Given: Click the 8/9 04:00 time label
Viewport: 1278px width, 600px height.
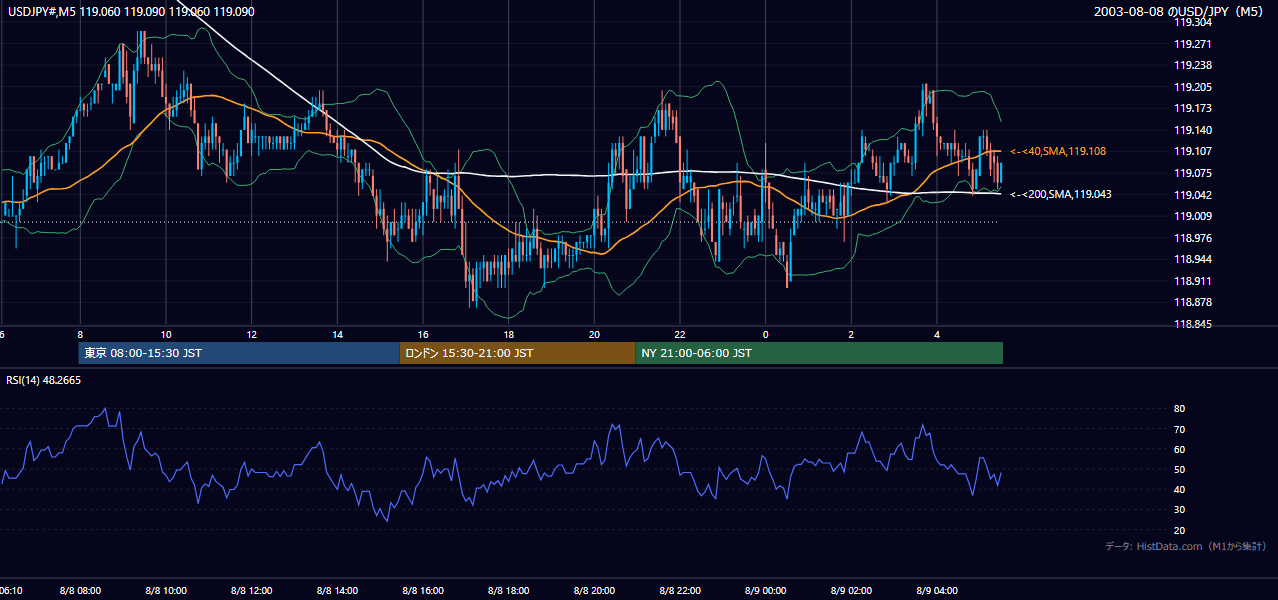Looking at the screenshot, I should pos(937,591).
